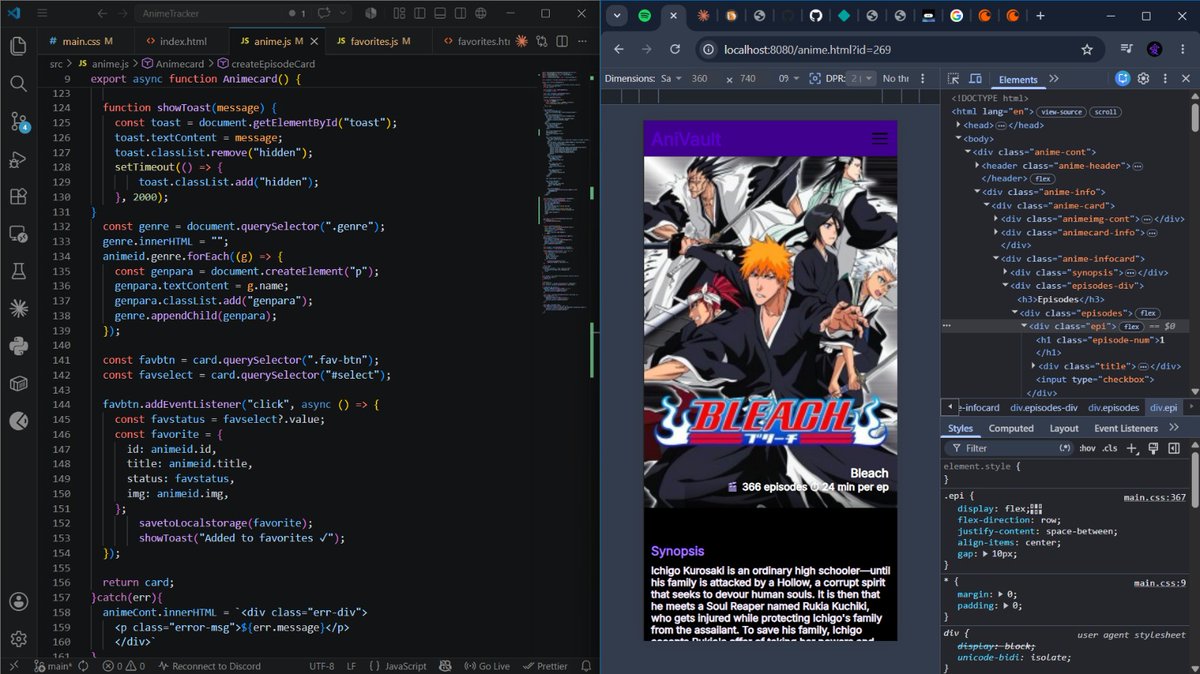Open the Extensions view in VS Code
This screenshot has width=1200, height=674.
tap(17, 197)
